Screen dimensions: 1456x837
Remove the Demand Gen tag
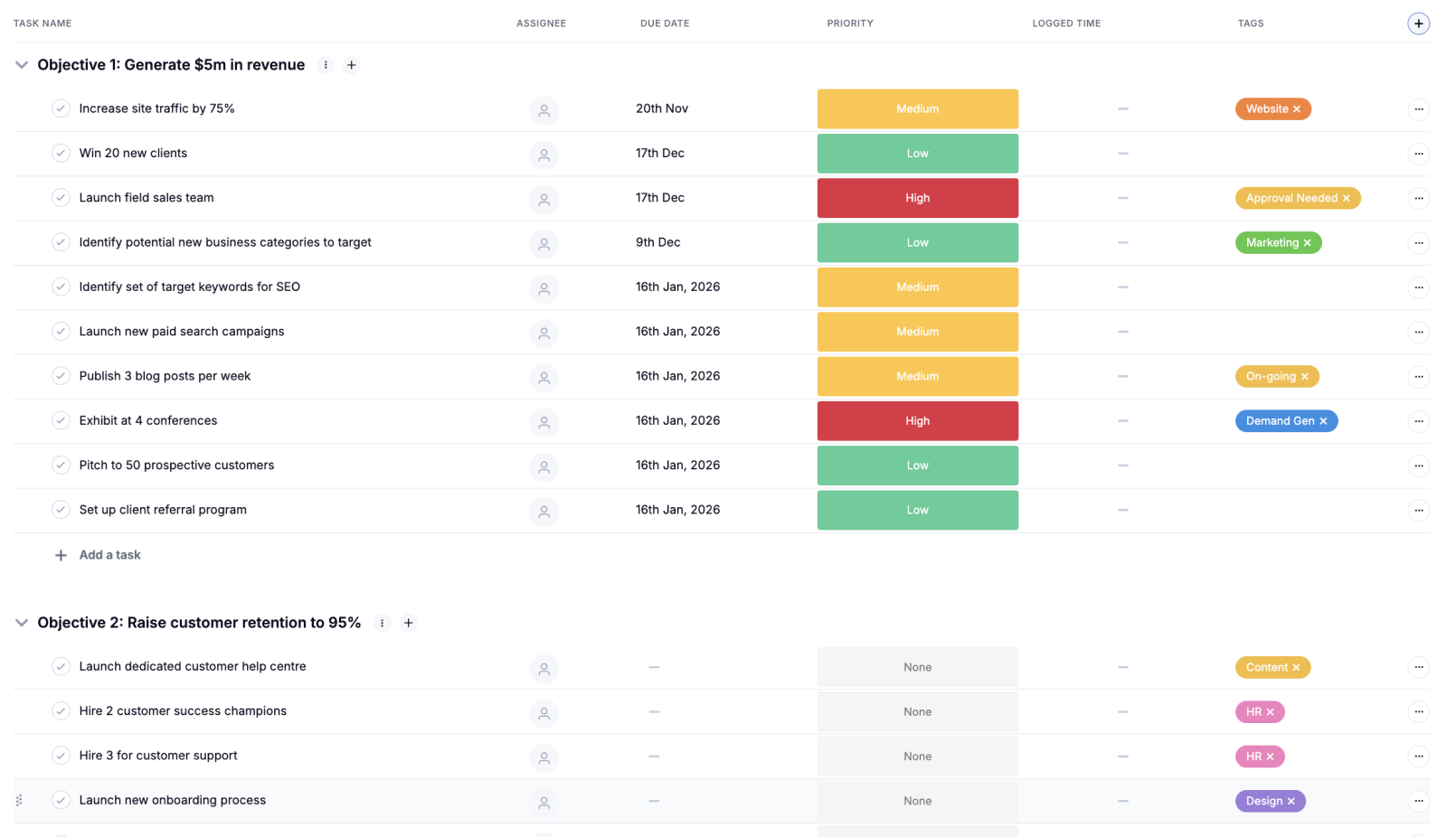[1323, 421]
